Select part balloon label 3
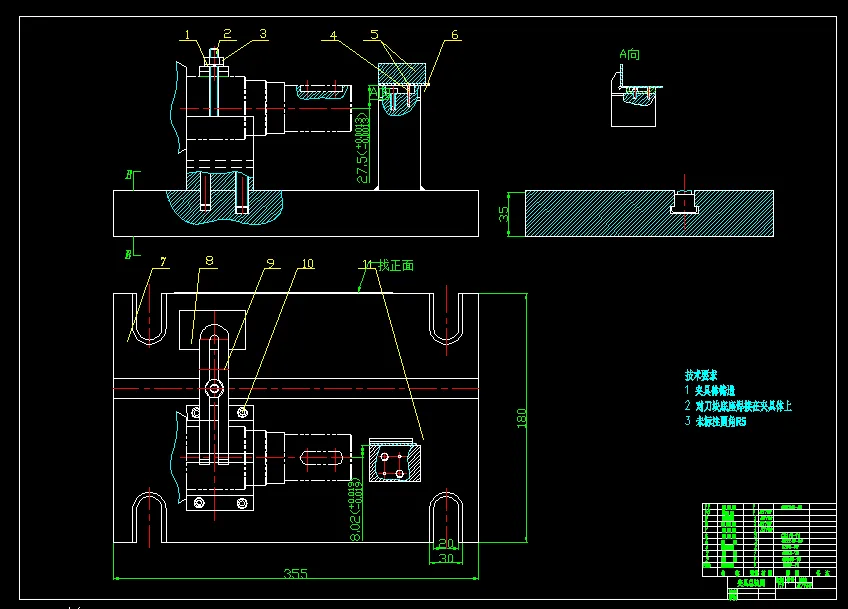Screen dimensions: 848x609 263,34
